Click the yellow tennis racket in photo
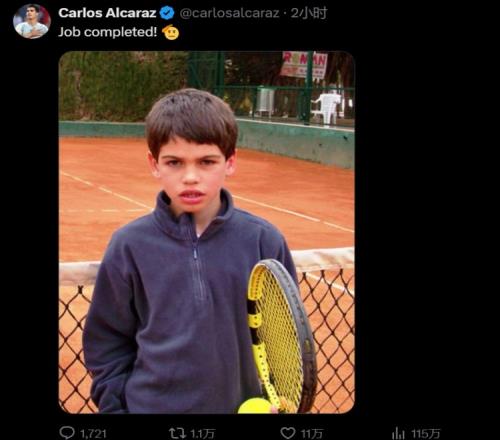 [x=282, y=335]
